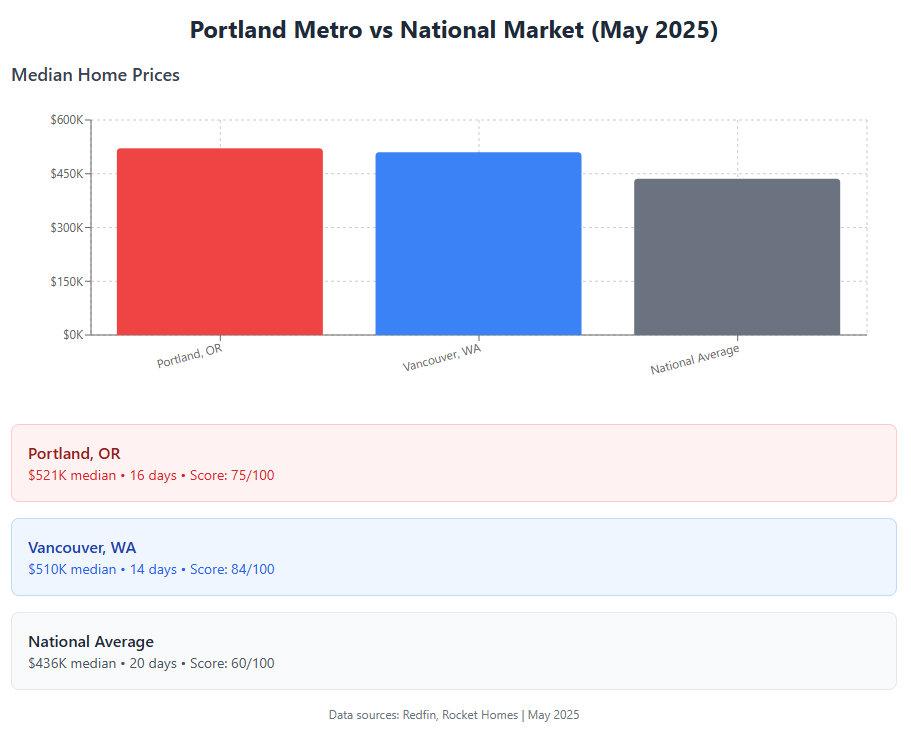Select the National Average axis label
The width and height of the screenshot is (911, 735).
coord(695,359)
